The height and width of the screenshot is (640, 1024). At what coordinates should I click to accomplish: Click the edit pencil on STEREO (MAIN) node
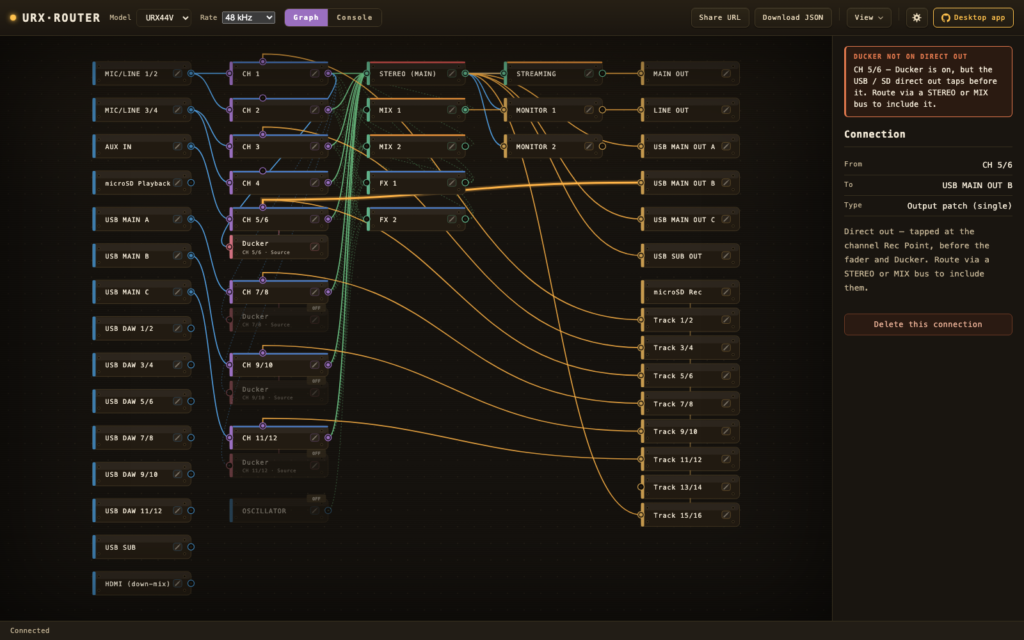point(451,74)
